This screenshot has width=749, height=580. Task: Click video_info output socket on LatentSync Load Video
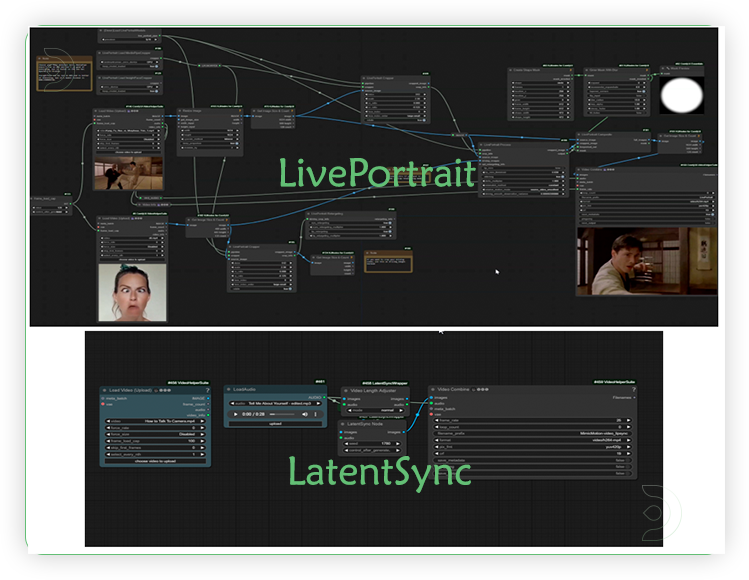208,415
